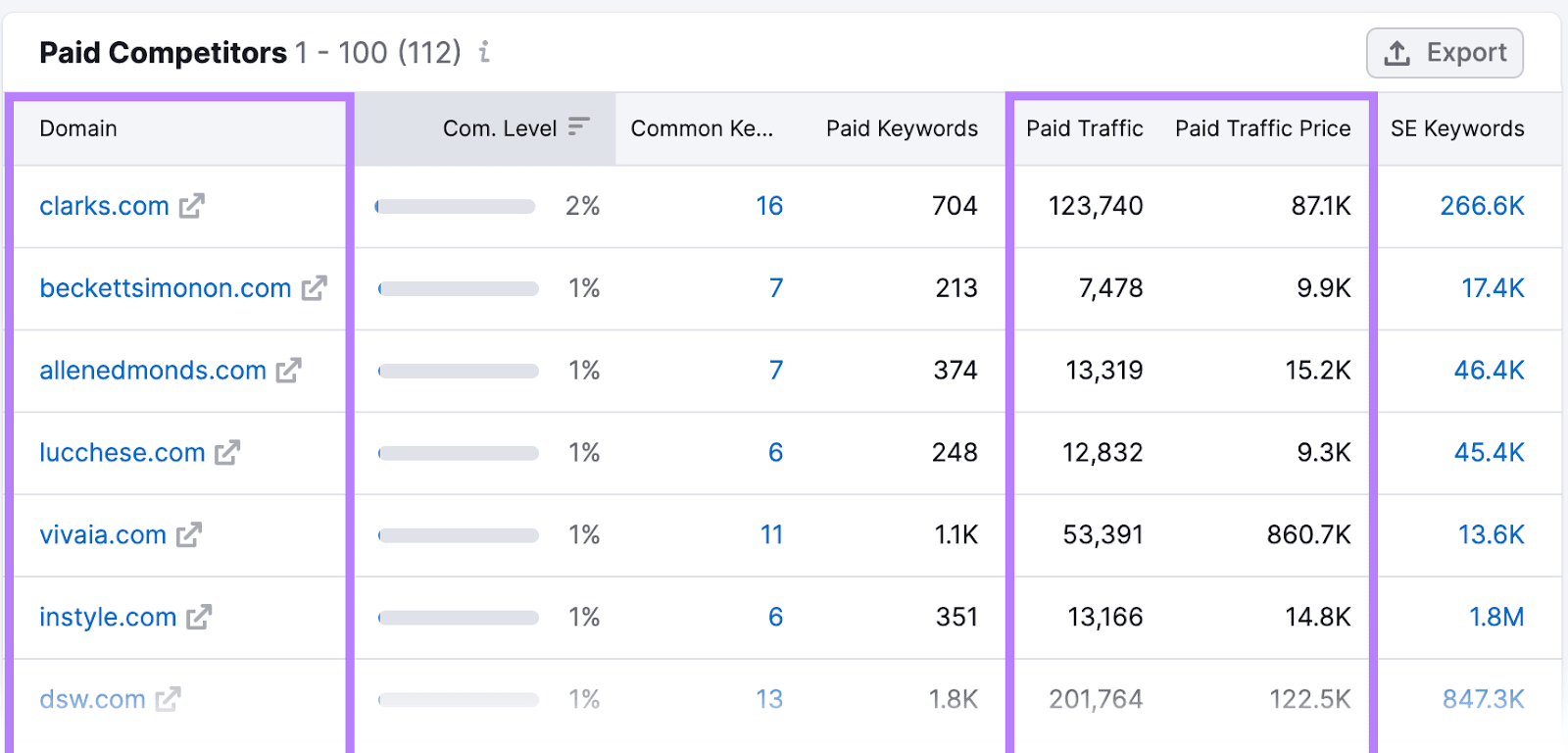Open allenedmonds.com external link icon
Viewport: 1568px width, 753px height.
(x=289, y=371)
